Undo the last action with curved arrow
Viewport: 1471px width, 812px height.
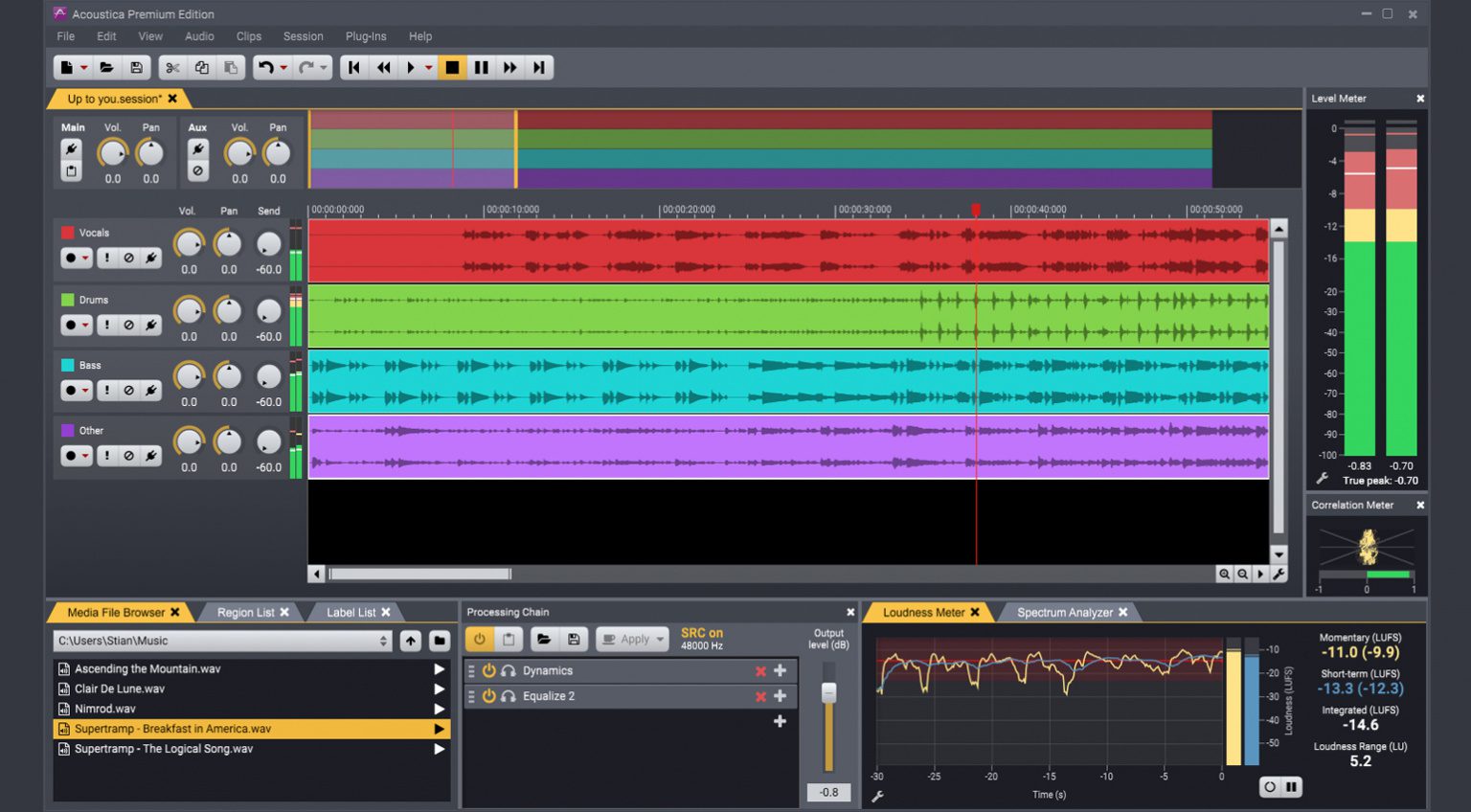(266, 67)
